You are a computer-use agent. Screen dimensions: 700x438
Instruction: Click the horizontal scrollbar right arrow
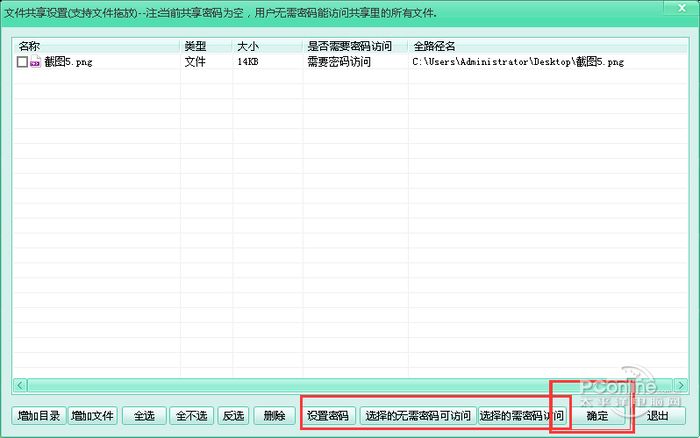(x=680, y=385)
